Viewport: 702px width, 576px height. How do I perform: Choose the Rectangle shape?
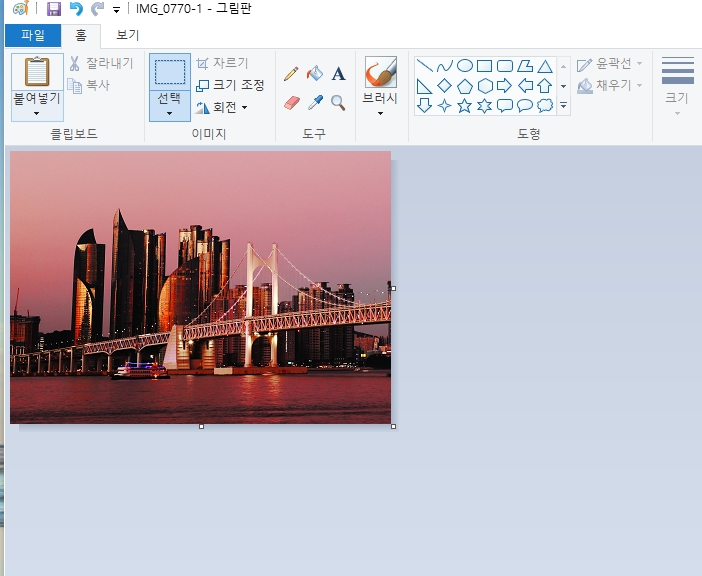[484, 66]
